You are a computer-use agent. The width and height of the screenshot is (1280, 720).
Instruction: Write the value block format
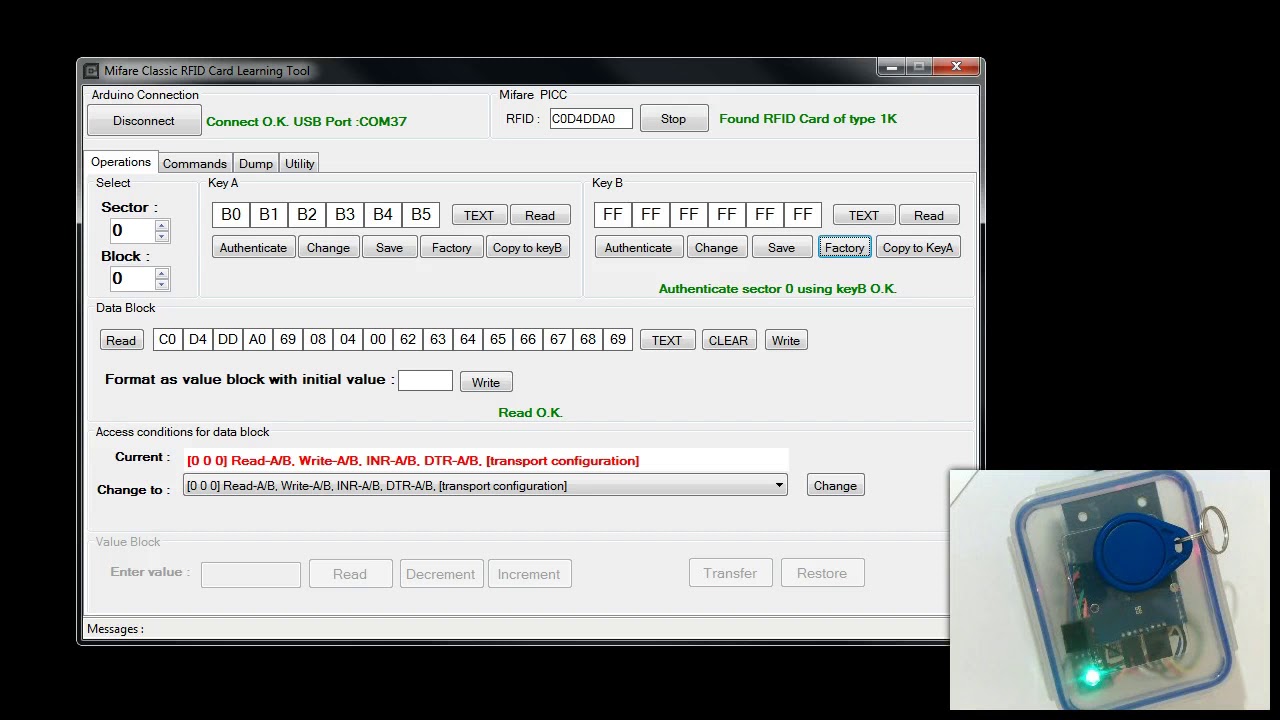point(486,382)
